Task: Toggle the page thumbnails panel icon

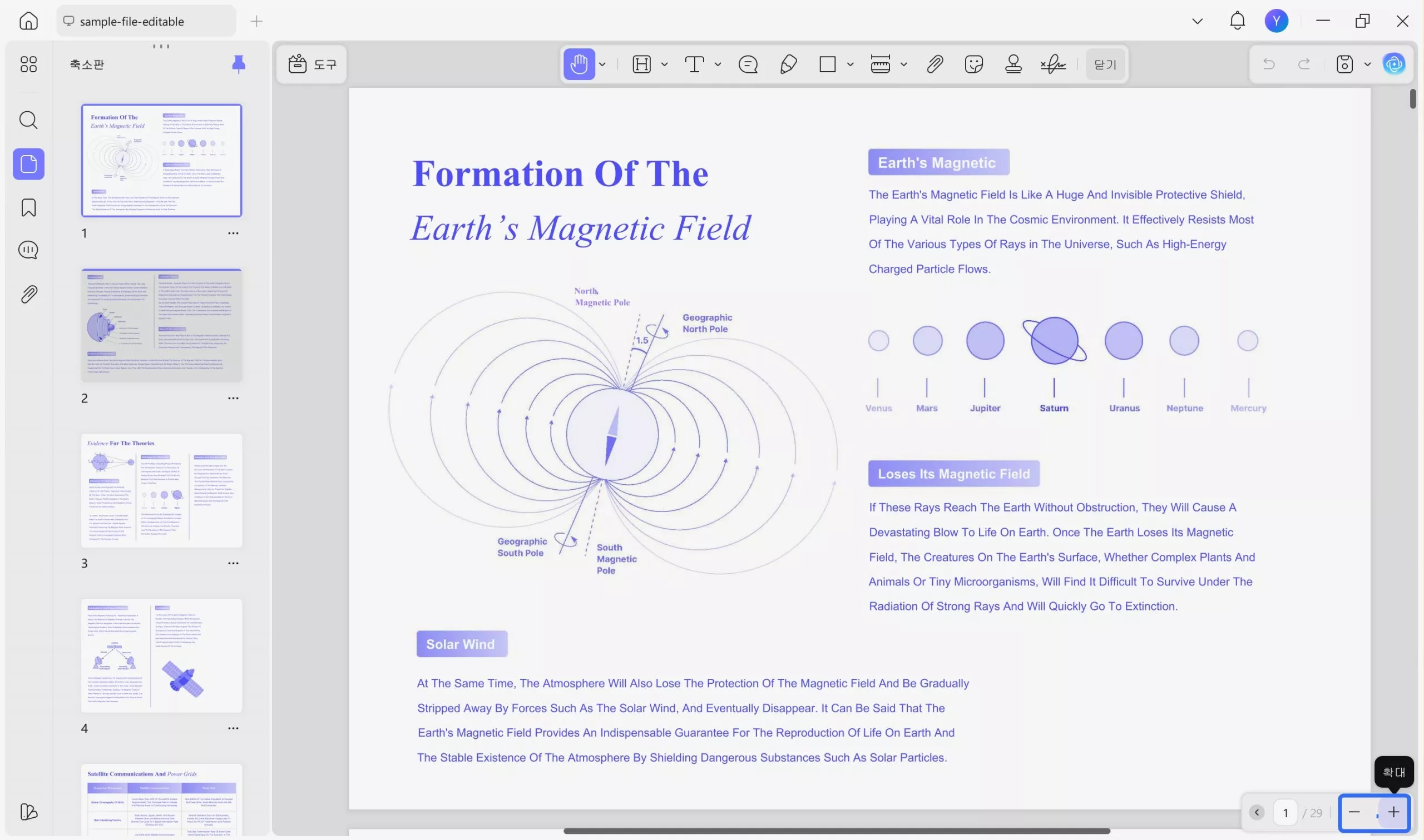Action: pos(28,164)
